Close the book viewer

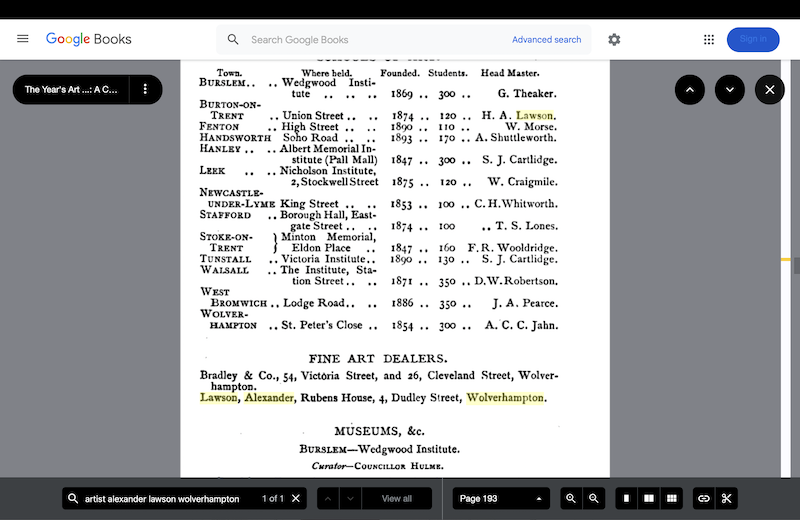click(769, 89)
